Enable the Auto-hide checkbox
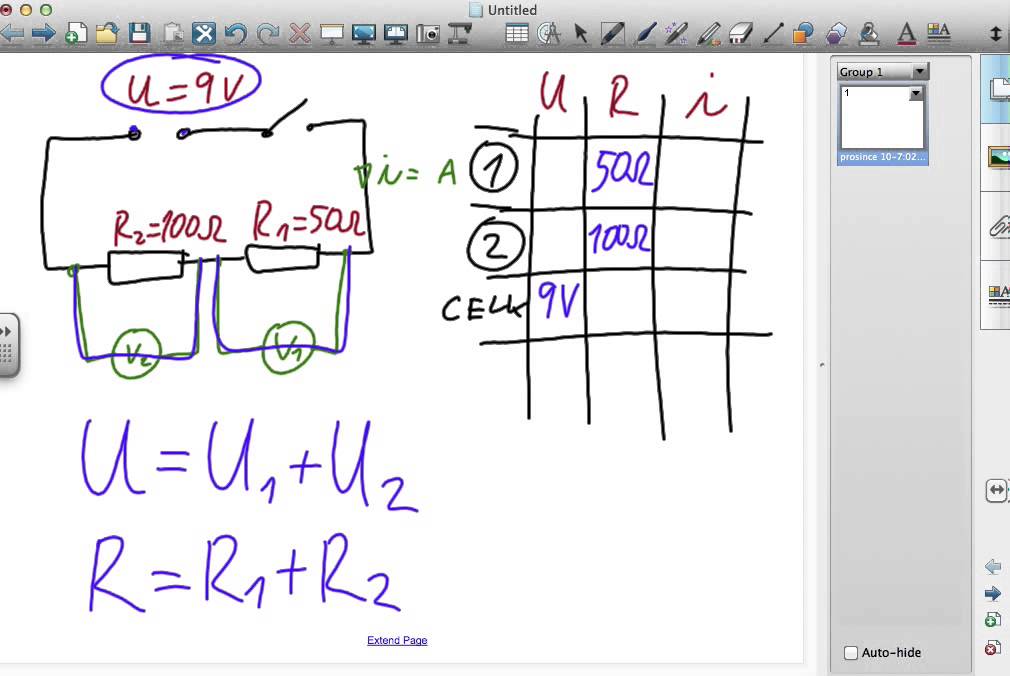 click(x=851, y=653)
